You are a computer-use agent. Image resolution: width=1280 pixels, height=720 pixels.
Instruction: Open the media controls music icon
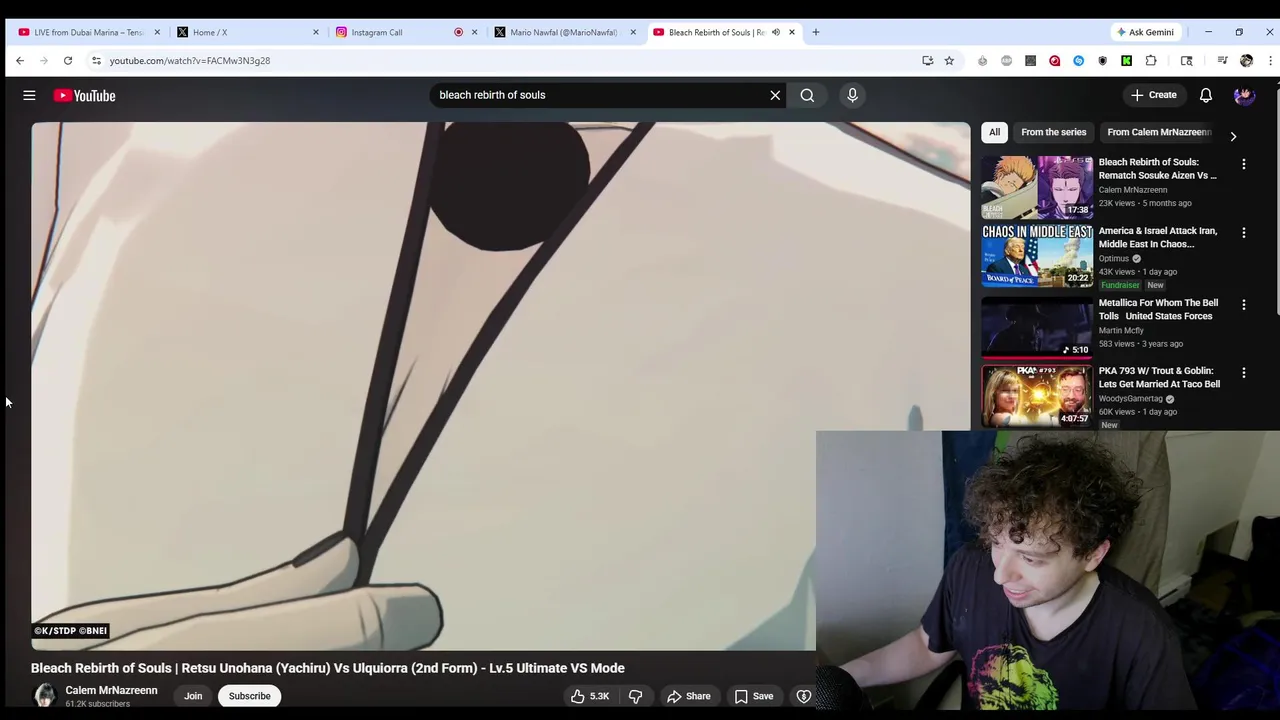pos(1222,61)
